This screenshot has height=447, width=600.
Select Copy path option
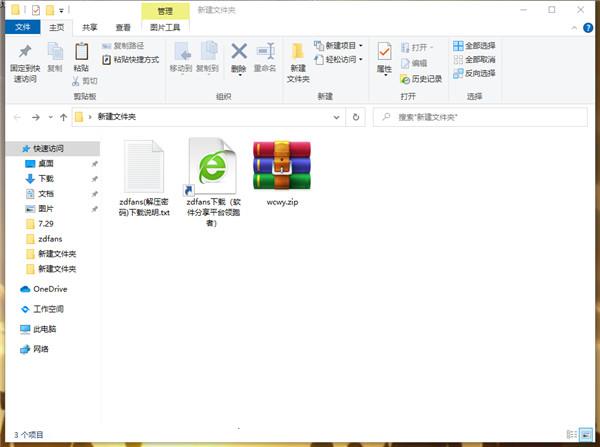click(123, 46)
